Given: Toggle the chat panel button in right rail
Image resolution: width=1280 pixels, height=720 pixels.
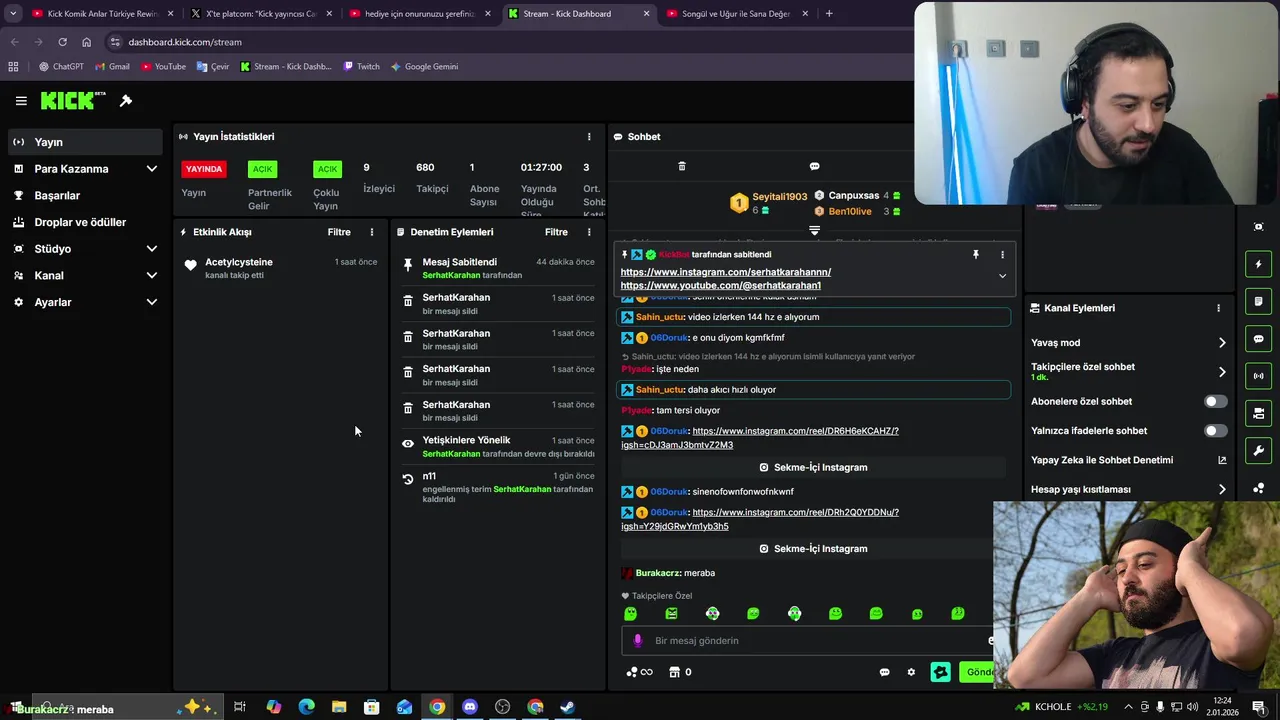Looking at the screenshot, I should [x=1258, y=339].
